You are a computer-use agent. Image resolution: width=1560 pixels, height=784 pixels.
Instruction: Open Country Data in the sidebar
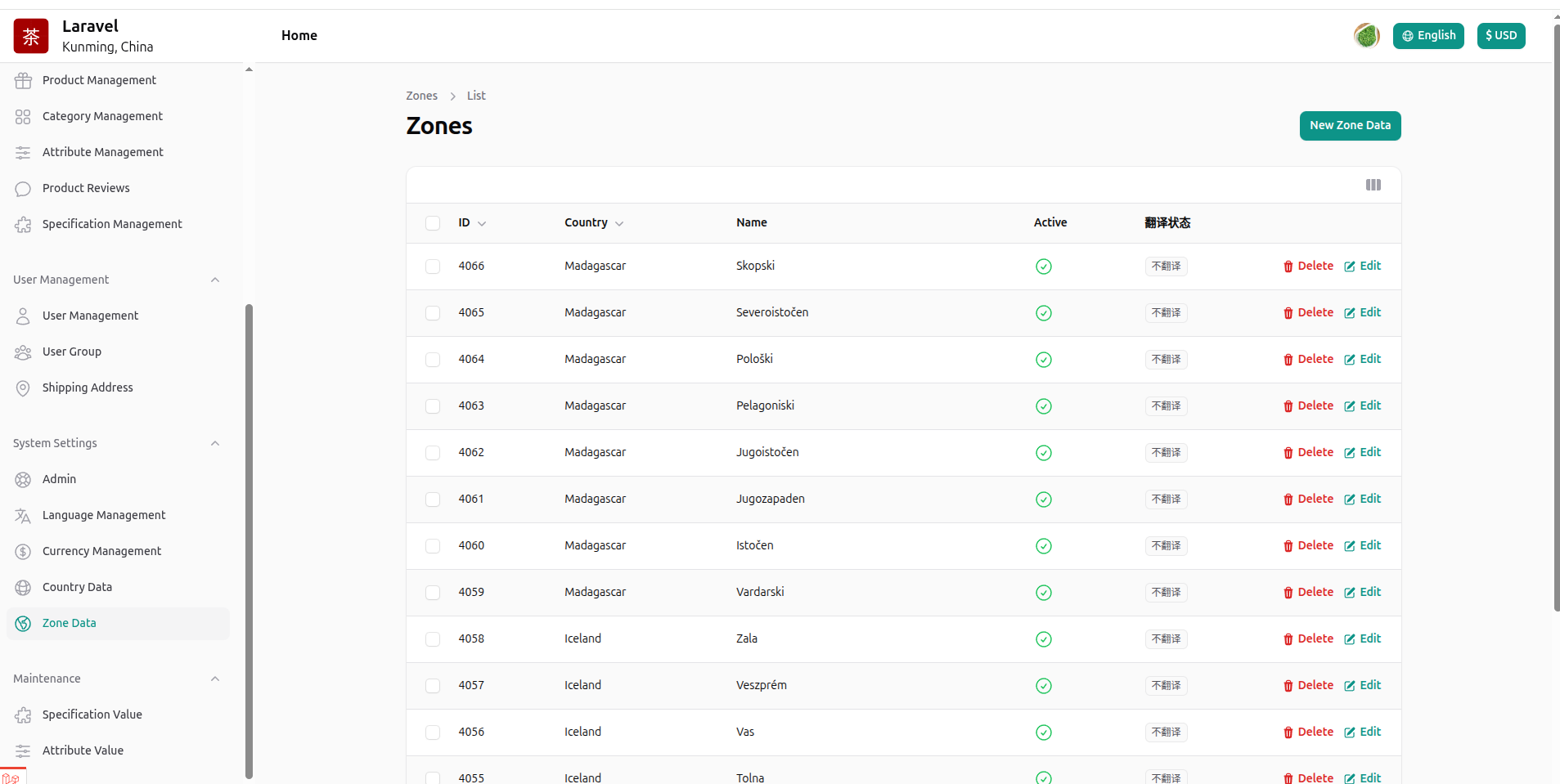click(x=77, y=587)
